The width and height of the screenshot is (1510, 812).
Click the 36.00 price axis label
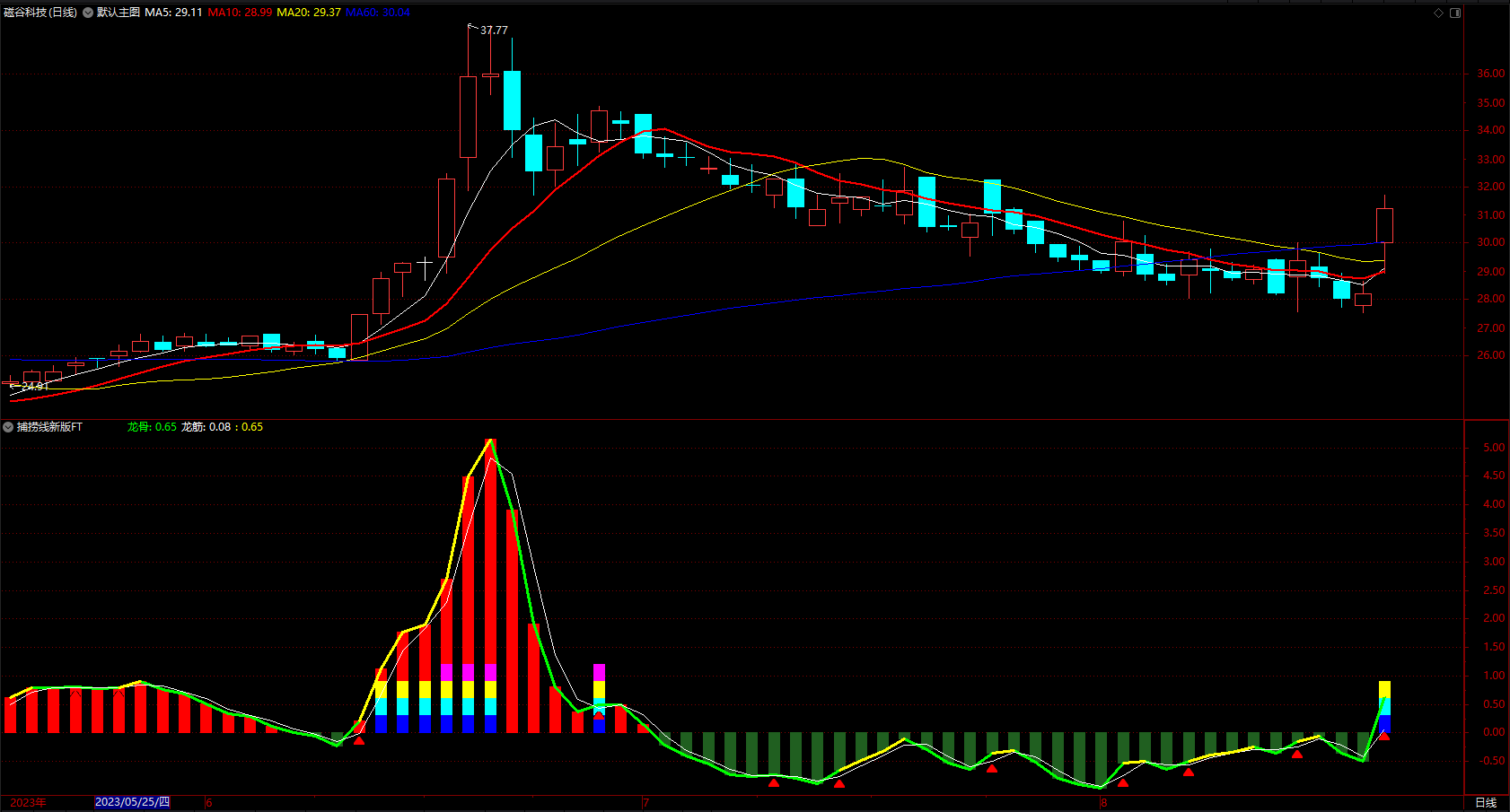tap(1491, 74)
